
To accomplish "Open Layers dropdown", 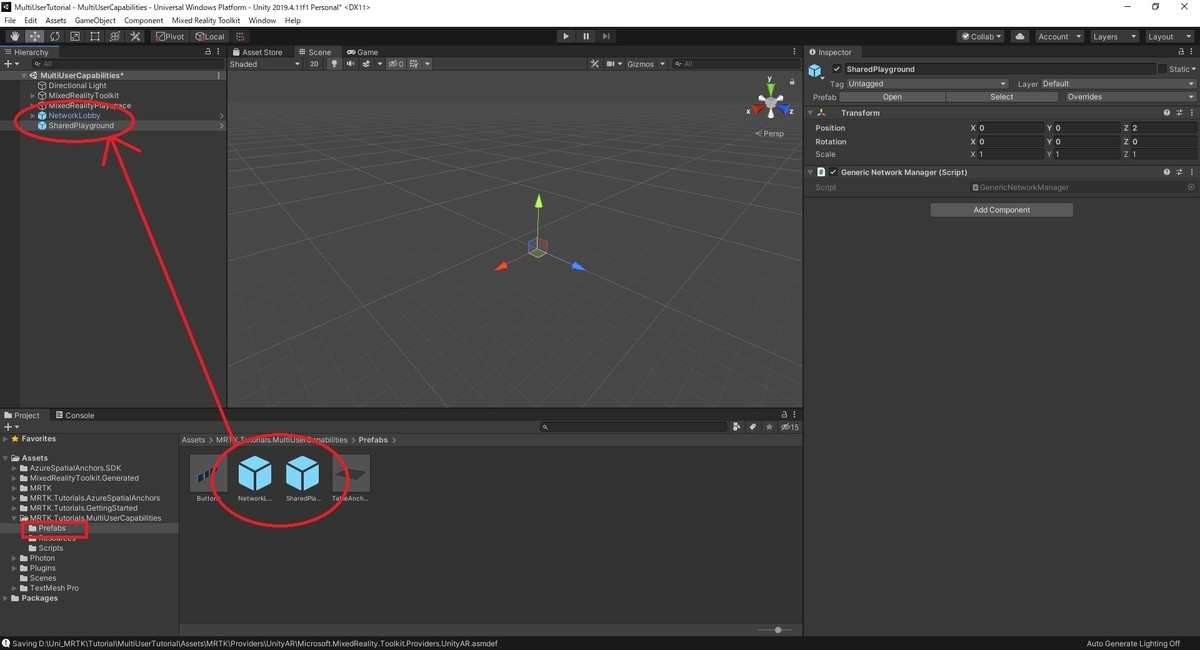I will pos(1114,36).
